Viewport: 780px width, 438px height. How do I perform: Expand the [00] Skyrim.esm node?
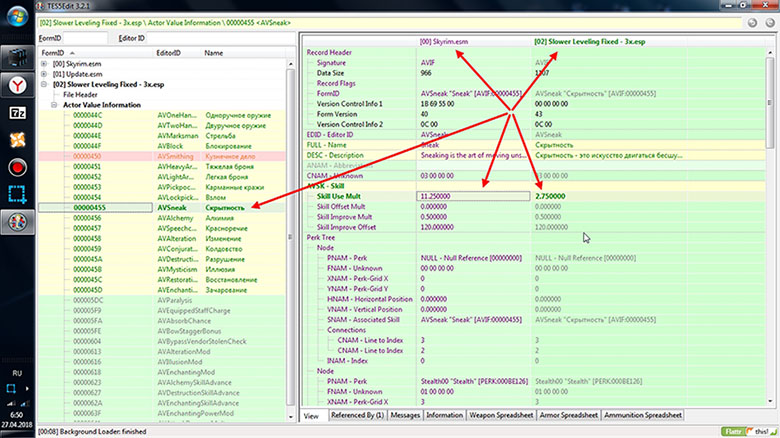44,64
